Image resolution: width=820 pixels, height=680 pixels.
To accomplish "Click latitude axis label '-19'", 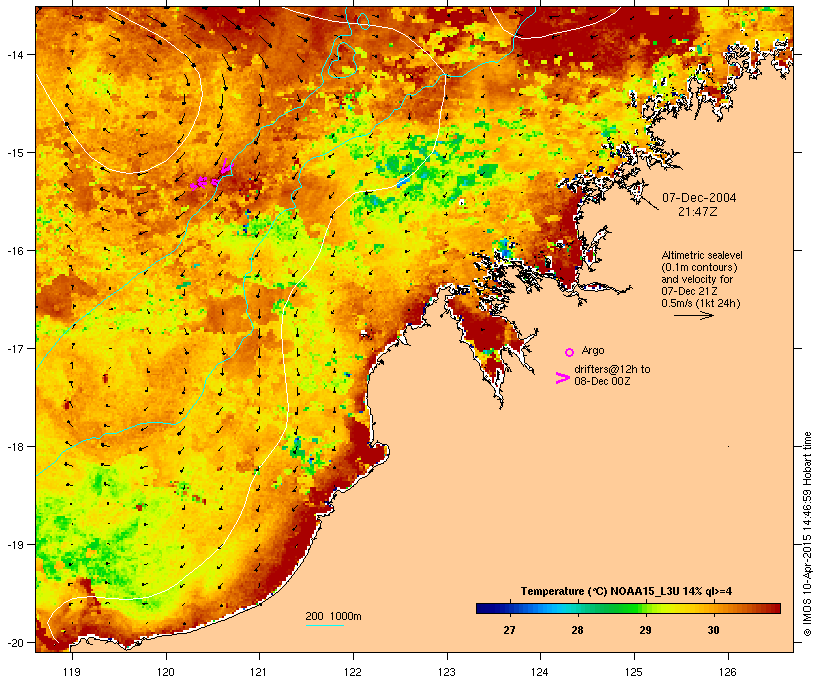I will click(x=14, y=545).
